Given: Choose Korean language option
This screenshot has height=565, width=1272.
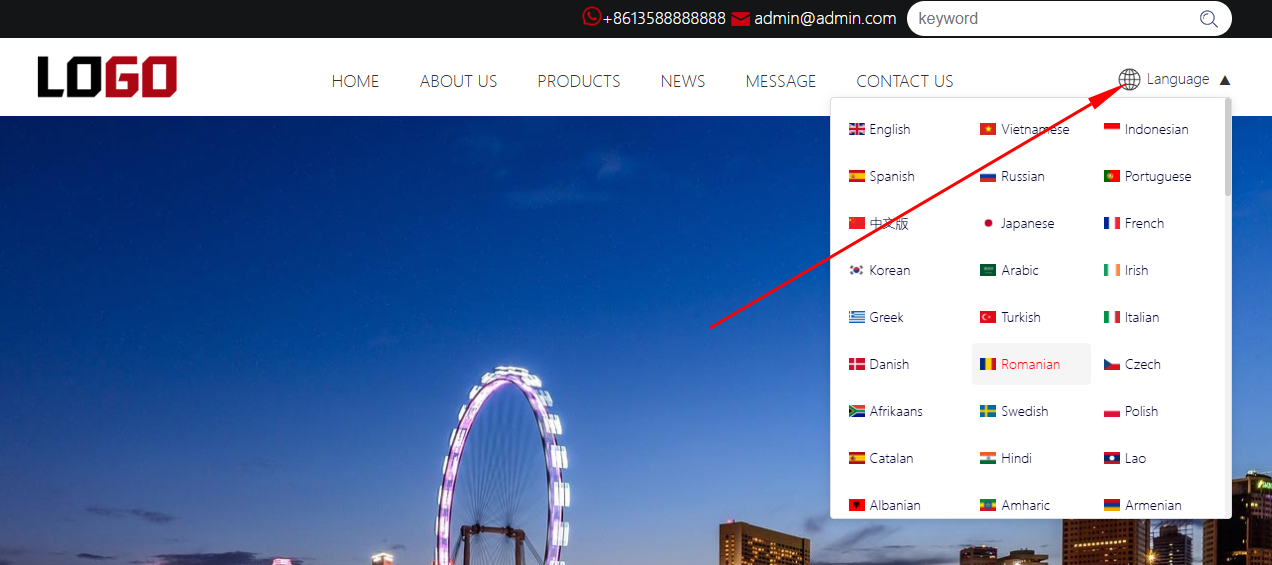Looking at the screenshot, I should click(880, 270).
